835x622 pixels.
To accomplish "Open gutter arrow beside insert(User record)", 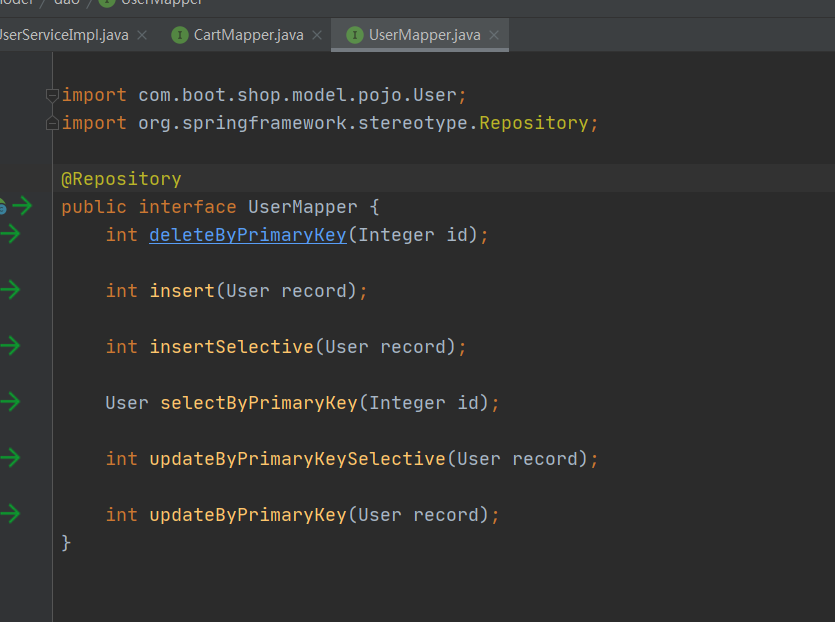I will point(10,290).
